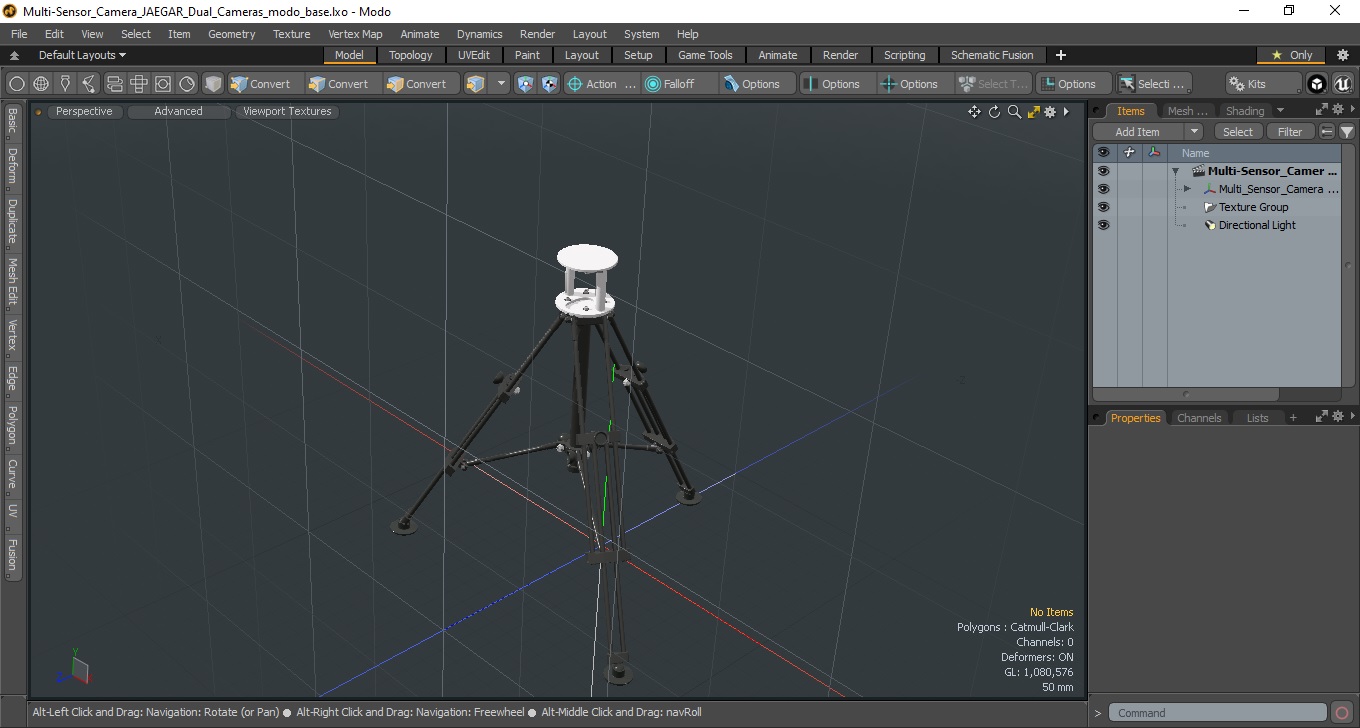1360x728 pixels.
Task: Open the Kits button
Action: (1264, 84)
